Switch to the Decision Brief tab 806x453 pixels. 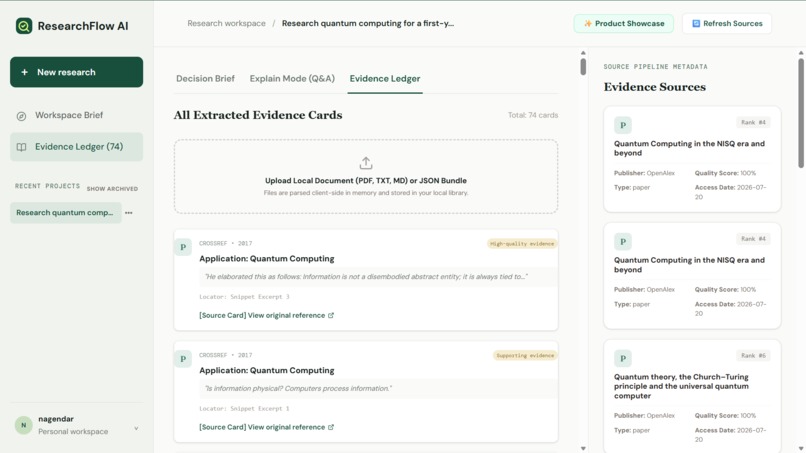coord(205,79)
